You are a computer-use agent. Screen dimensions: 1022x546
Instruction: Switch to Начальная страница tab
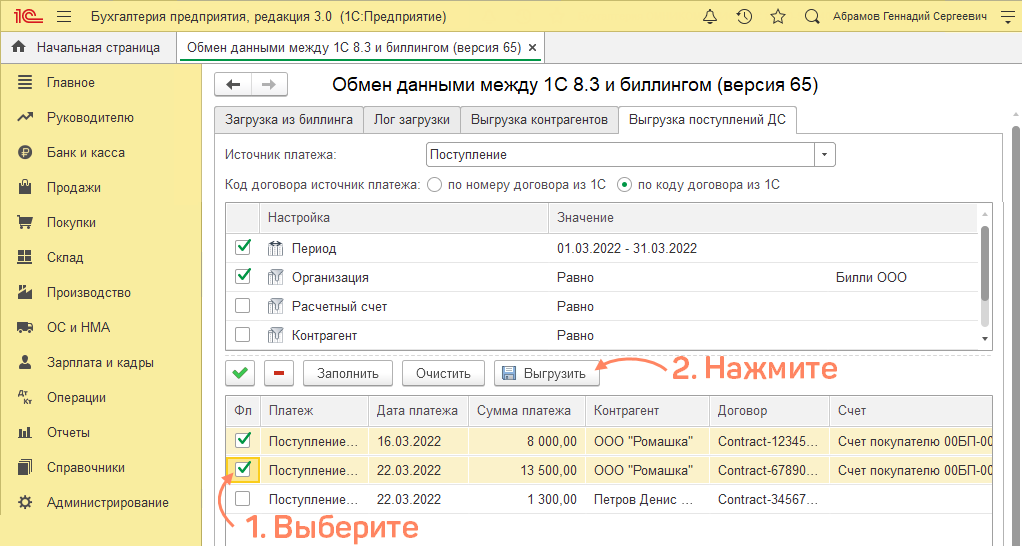coord(88,48)
